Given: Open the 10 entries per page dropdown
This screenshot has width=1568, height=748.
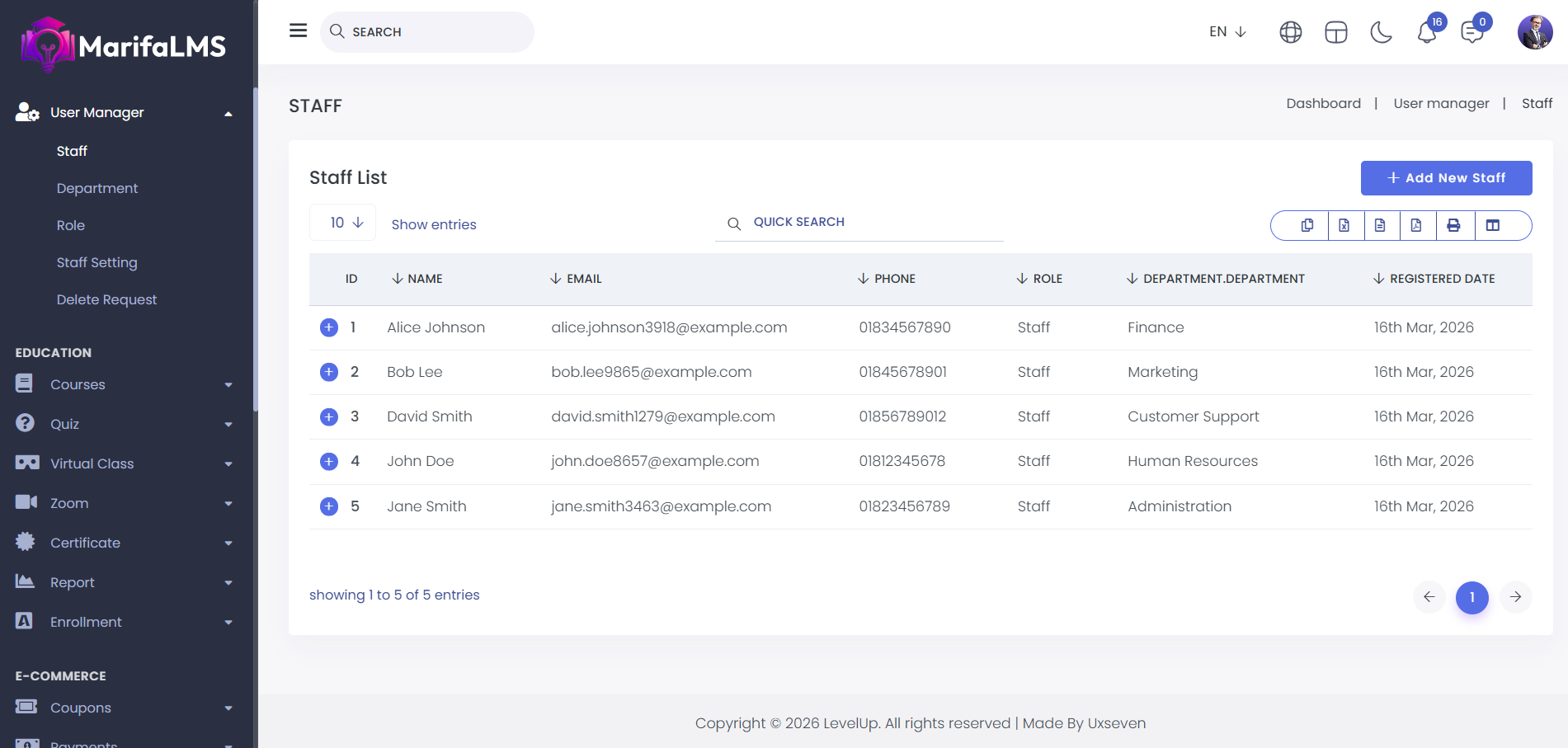Looking at the screenshot, I should 343,223.
